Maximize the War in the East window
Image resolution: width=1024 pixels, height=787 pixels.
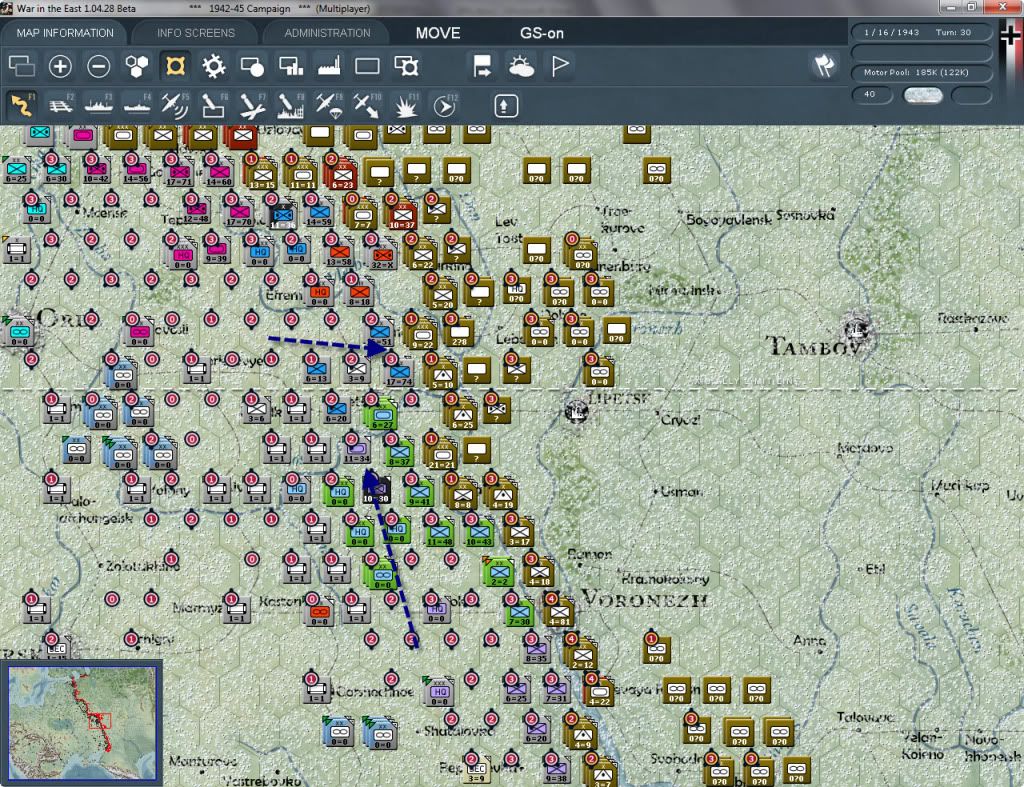click(x=972, y=7)
